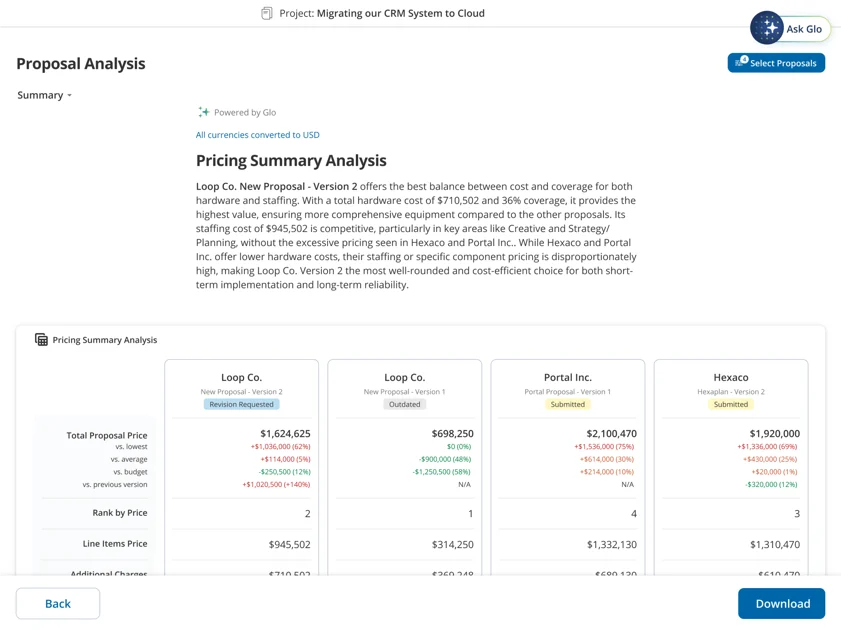Image resolution: width=841 pixels, height=630 pixels.
Task: Click the table icon next to Pricing Summary Analysis
Action: pos(42,339)
